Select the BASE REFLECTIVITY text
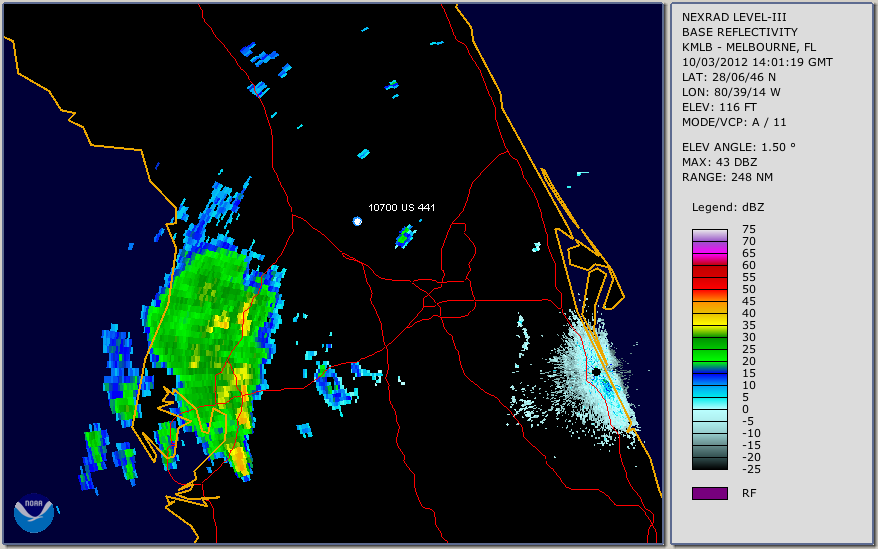 point(740,32)
